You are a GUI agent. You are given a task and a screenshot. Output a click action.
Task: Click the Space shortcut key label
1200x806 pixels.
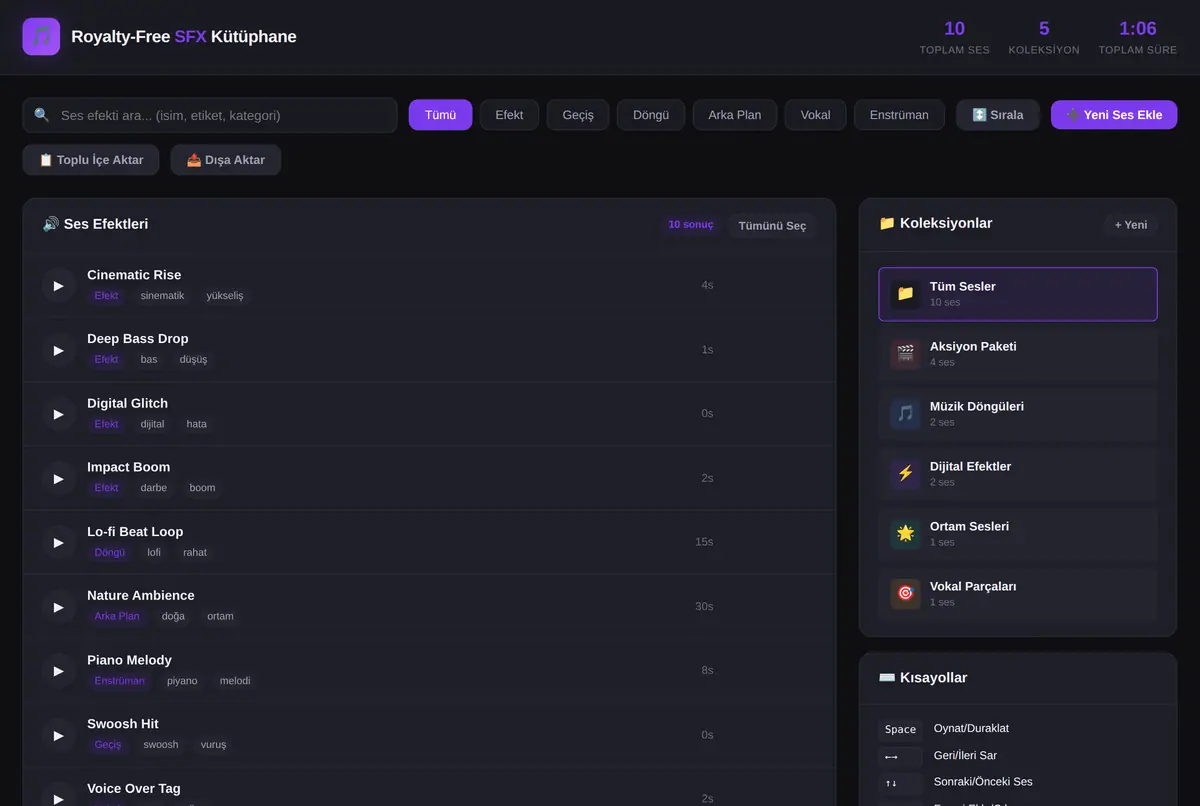[x=900, y=729]
